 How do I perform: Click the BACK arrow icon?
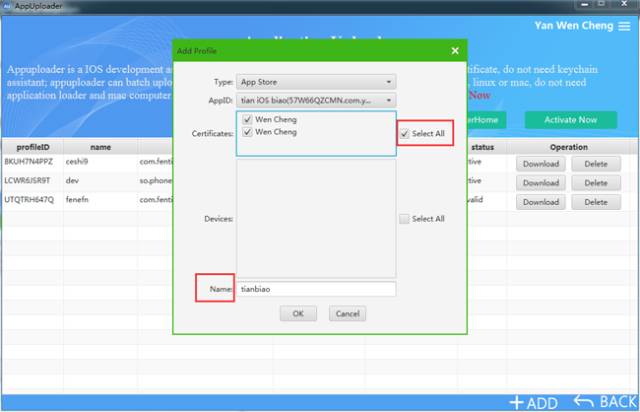point(584,401)
